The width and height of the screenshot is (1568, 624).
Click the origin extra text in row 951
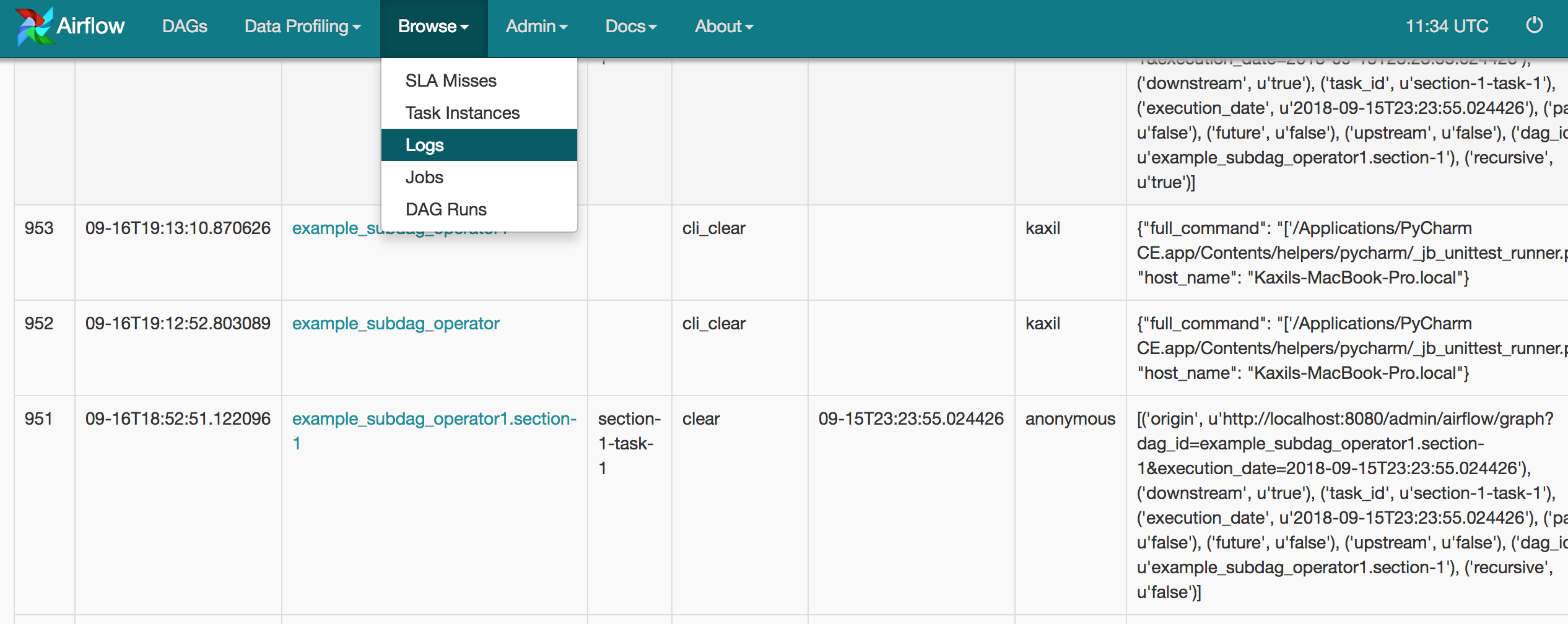pyautogui.click(x=1352, y=505)
